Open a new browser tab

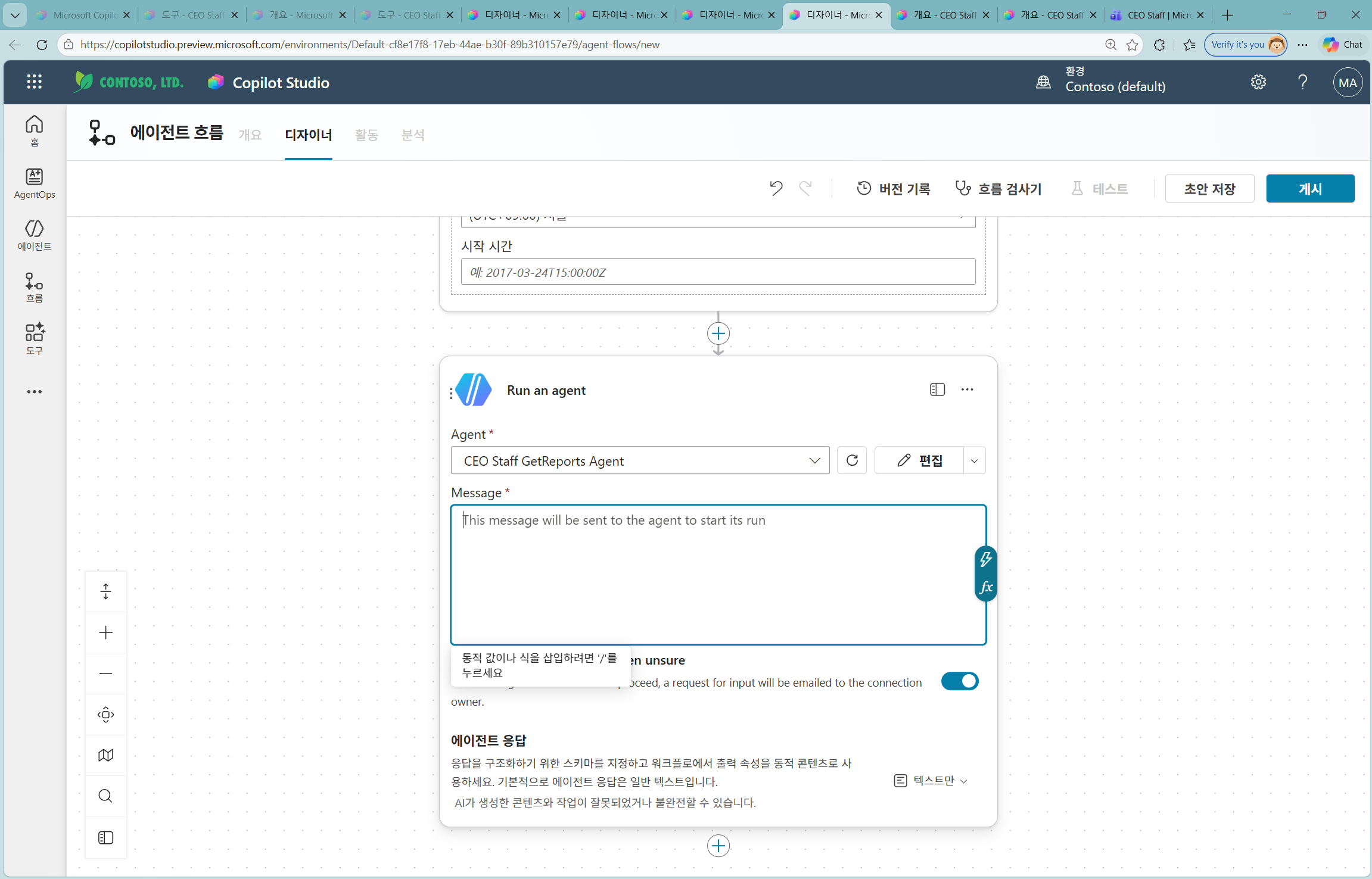[1228, 15]
